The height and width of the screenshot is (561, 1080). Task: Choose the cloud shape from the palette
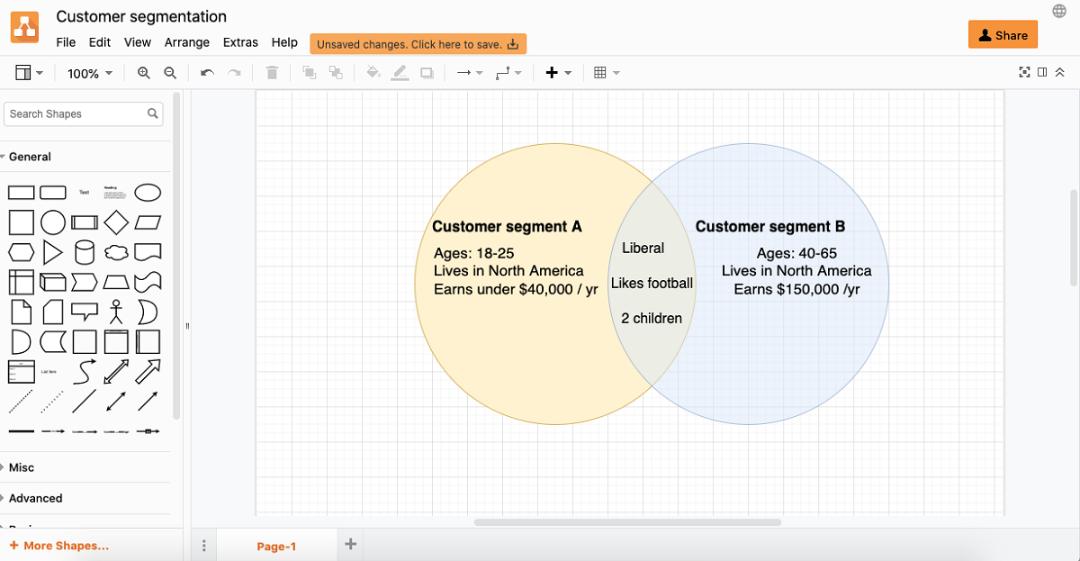116,252
